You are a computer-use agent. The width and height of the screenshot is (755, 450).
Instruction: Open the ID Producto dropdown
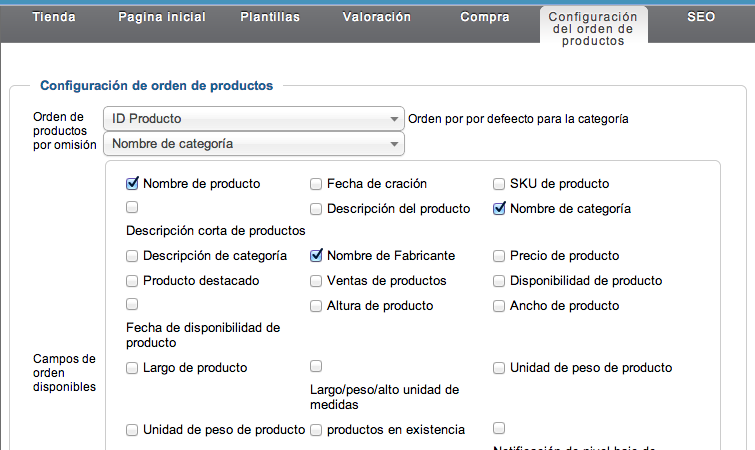coord(254,118)
